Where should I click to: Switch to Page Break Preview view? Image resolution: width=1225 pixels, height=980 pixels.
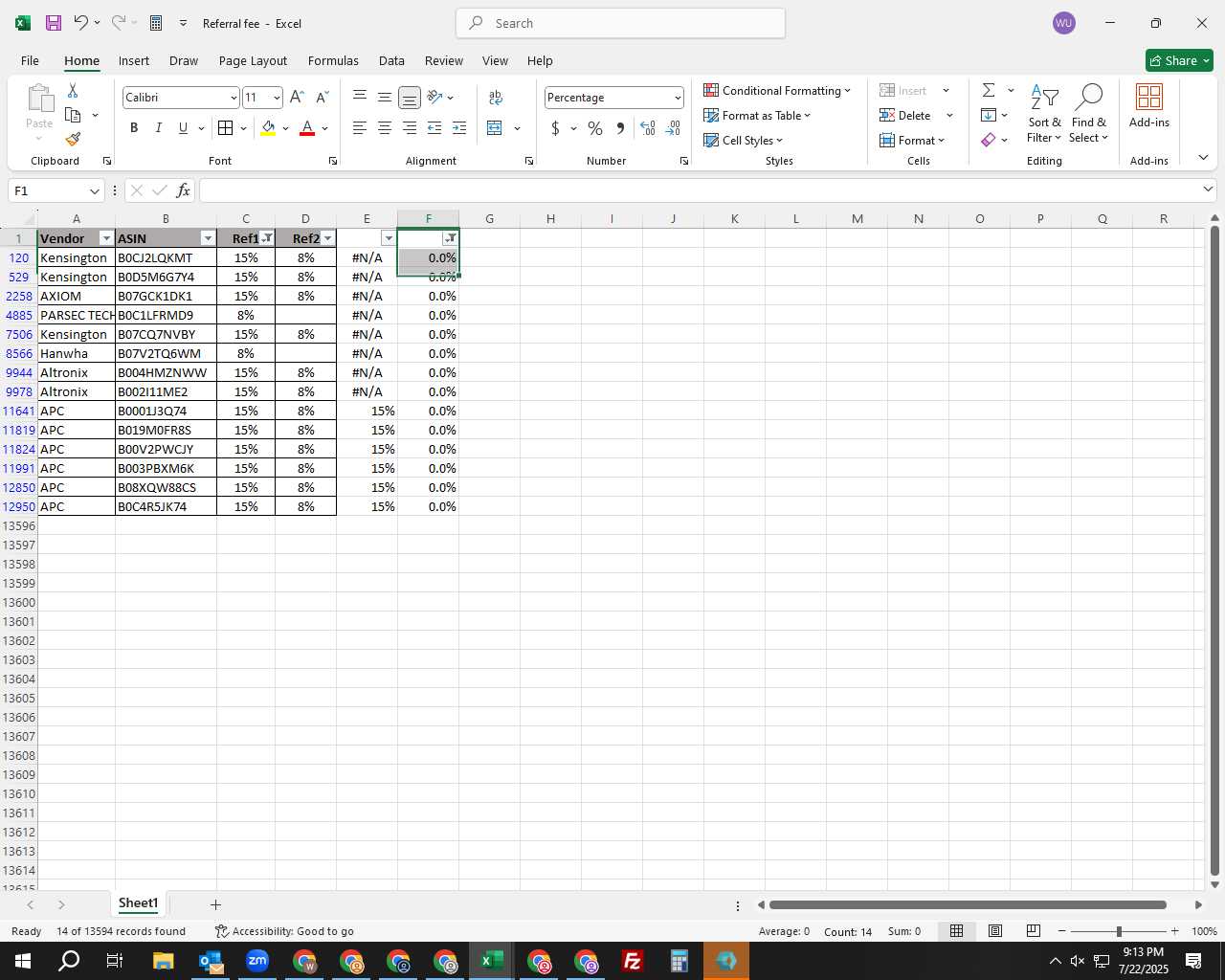pos(1034,931)
